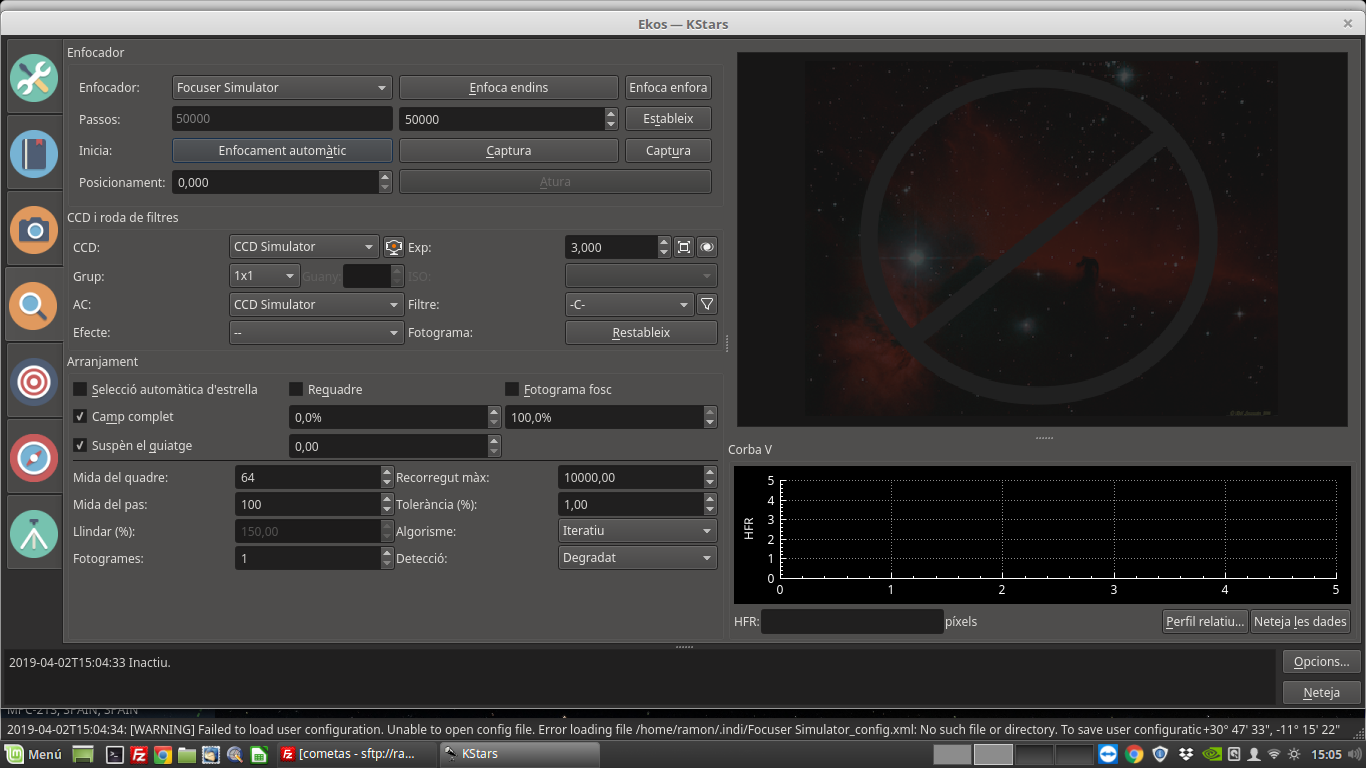Launch Chrome from the taskbar launcher
1366x768 pixels.
(x=163, y=754)
